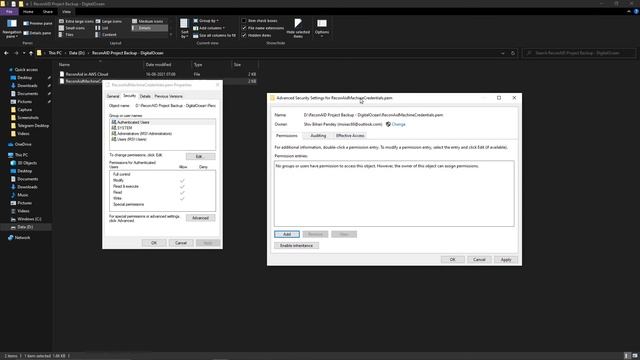Click OK in Advanced Security Settings
Image resolution: width=640 pixels, height=360 pixels.
452,260
